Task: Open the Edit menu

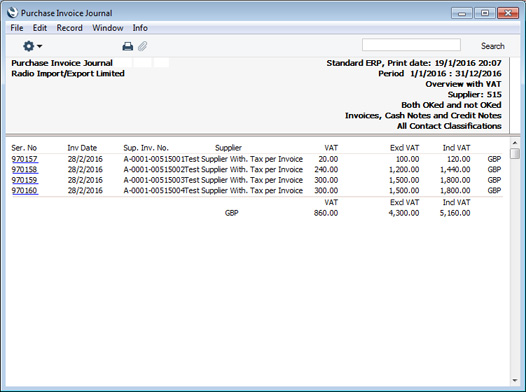Action: pos(40,28)
